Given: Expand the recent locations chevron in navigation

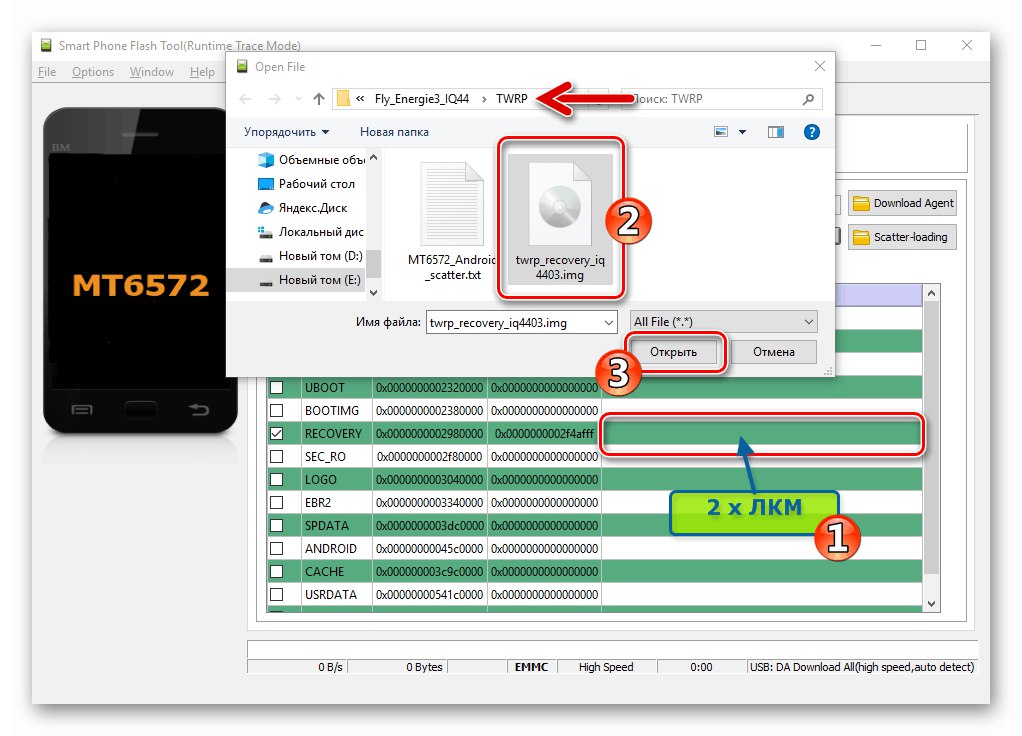Looking at the screenshot, I should (298, 99).
